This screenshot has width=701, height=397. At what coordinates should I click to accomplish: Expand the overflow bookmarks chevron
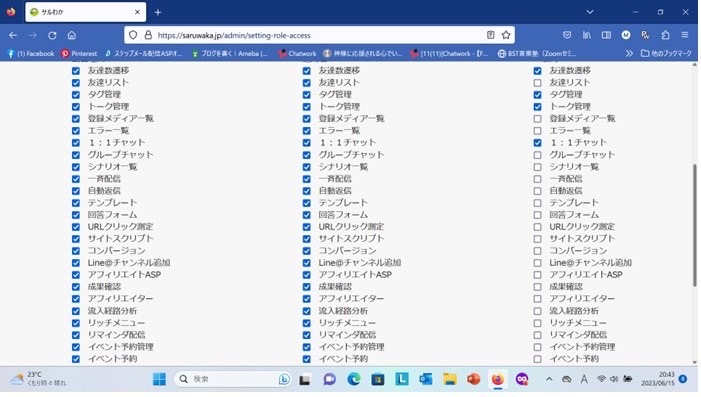(629, 54)
